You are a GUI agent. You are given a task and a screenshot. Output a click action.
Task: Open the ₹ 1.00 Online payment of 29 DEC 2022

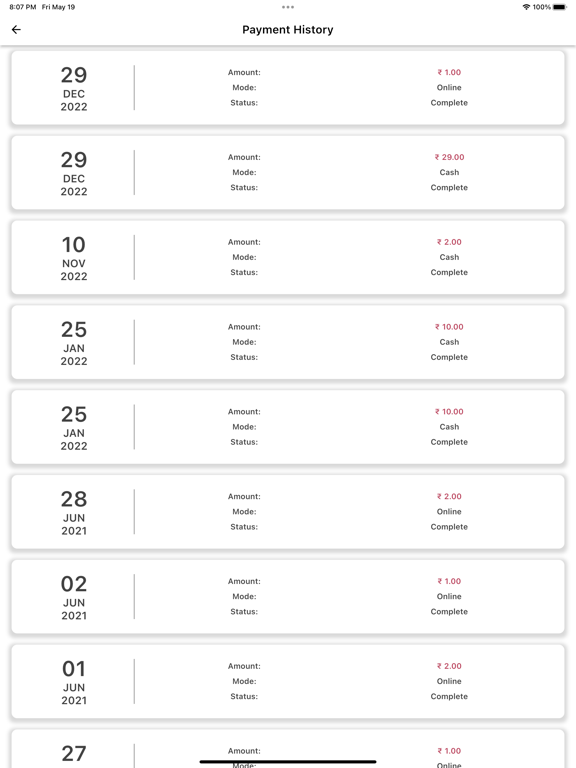[288, 88]
